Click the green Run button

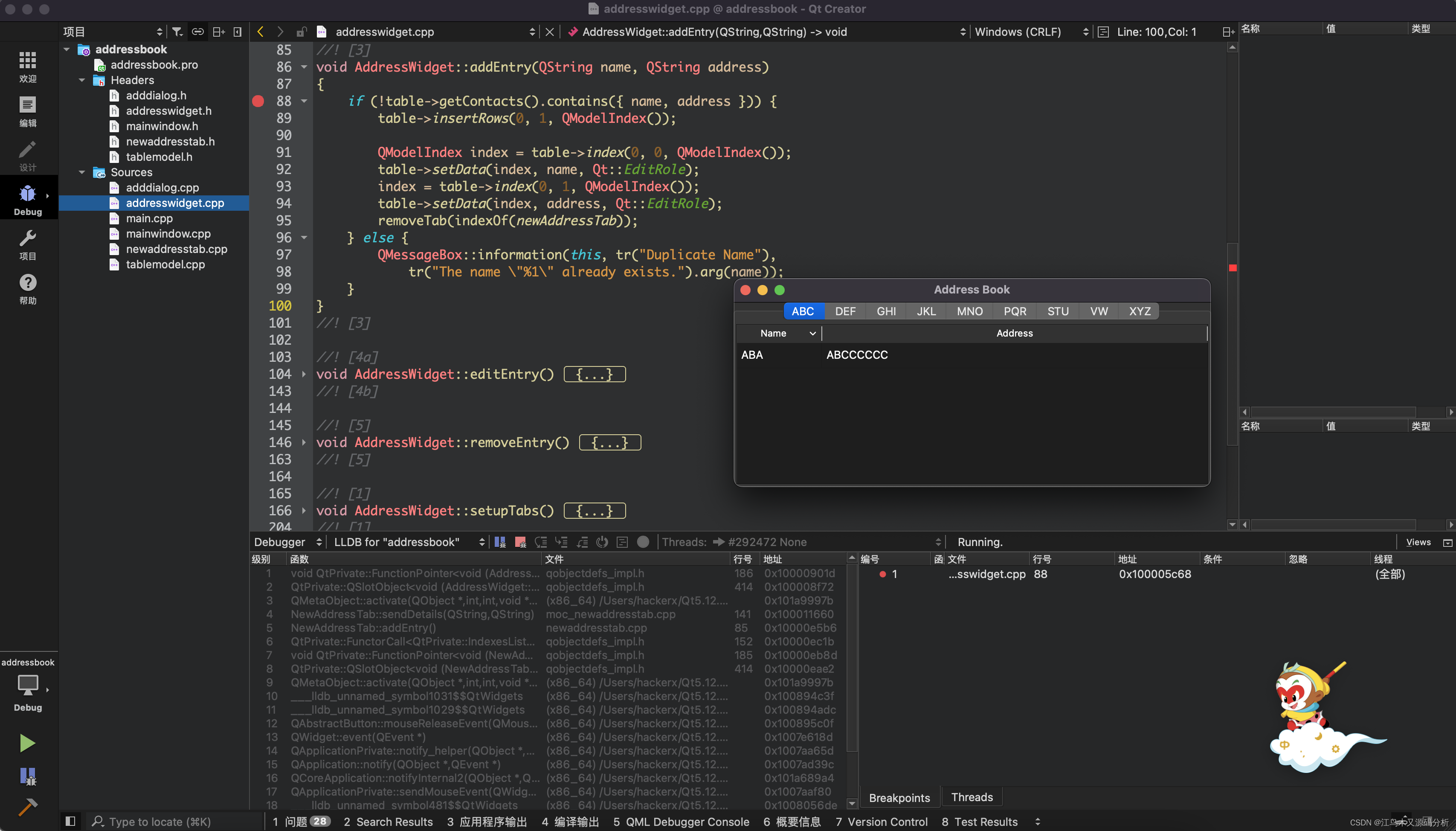tap(27, 743)
